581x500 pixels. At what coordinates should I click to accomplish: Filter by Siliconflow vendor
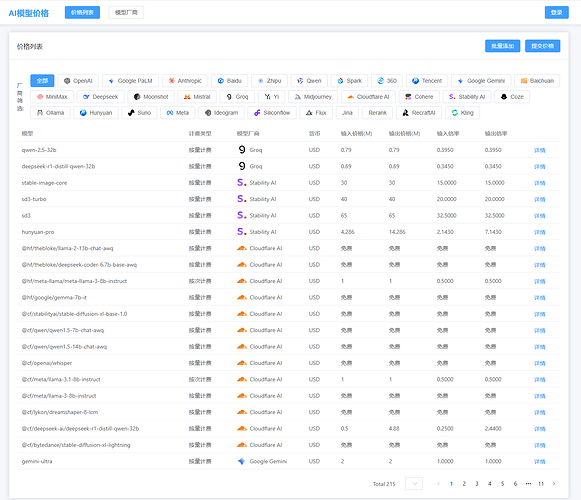[272, 113]
